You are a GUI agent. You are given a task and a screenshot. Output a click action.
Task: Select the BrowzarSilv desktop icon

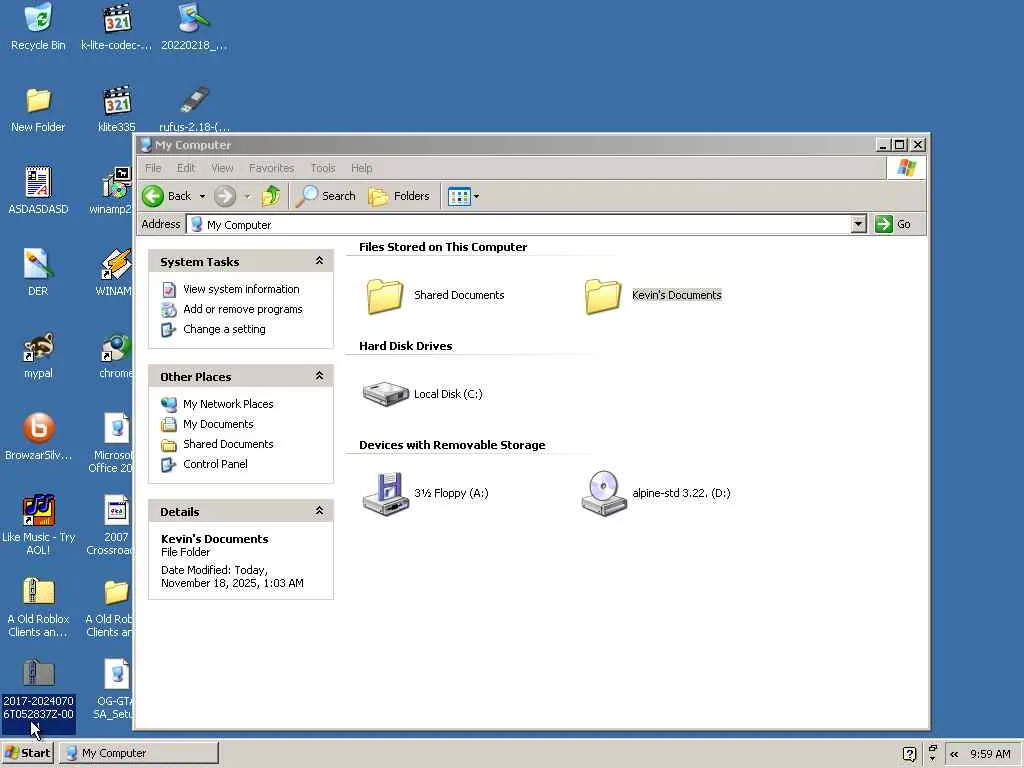[x=38, y=436]
